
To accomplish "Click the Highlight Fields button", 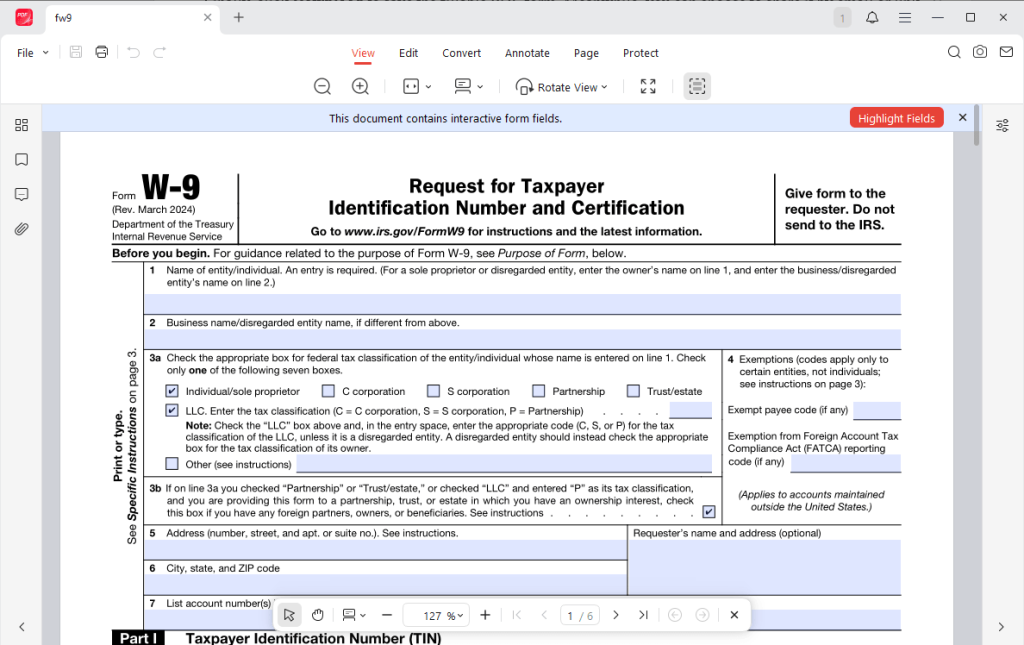I will pos(897,118).
